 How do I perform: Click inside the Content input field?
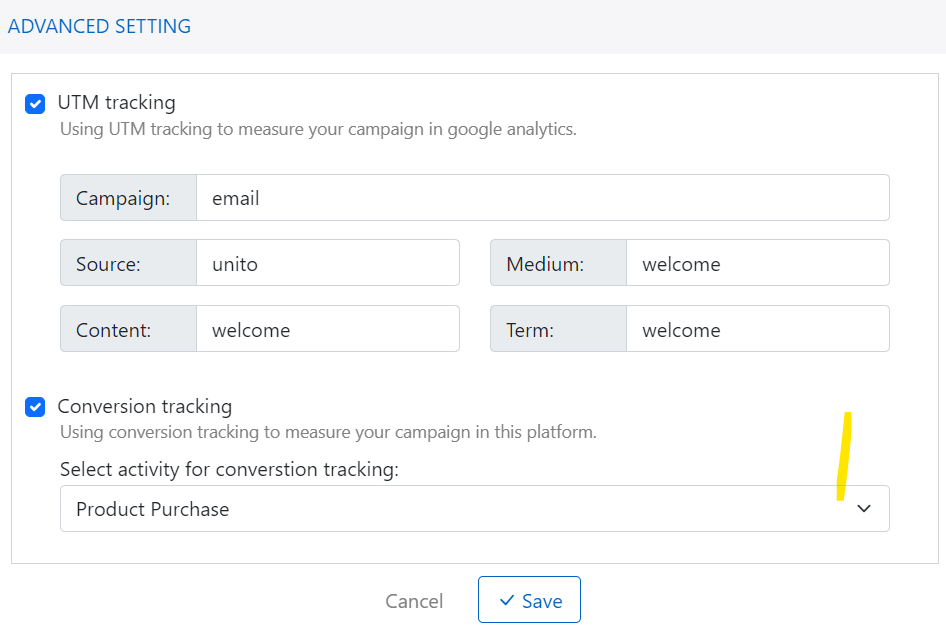tap(327, 330)
